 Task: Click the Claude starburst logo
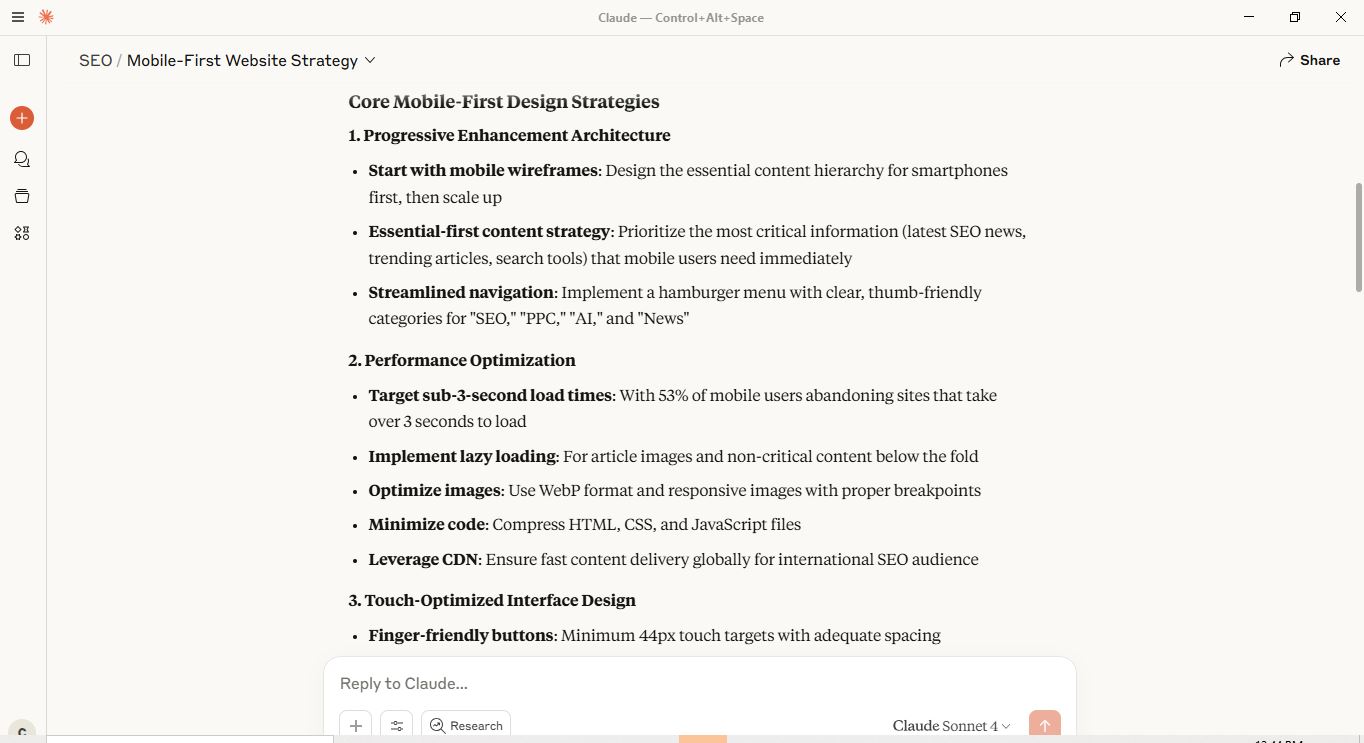coord(45,17)
